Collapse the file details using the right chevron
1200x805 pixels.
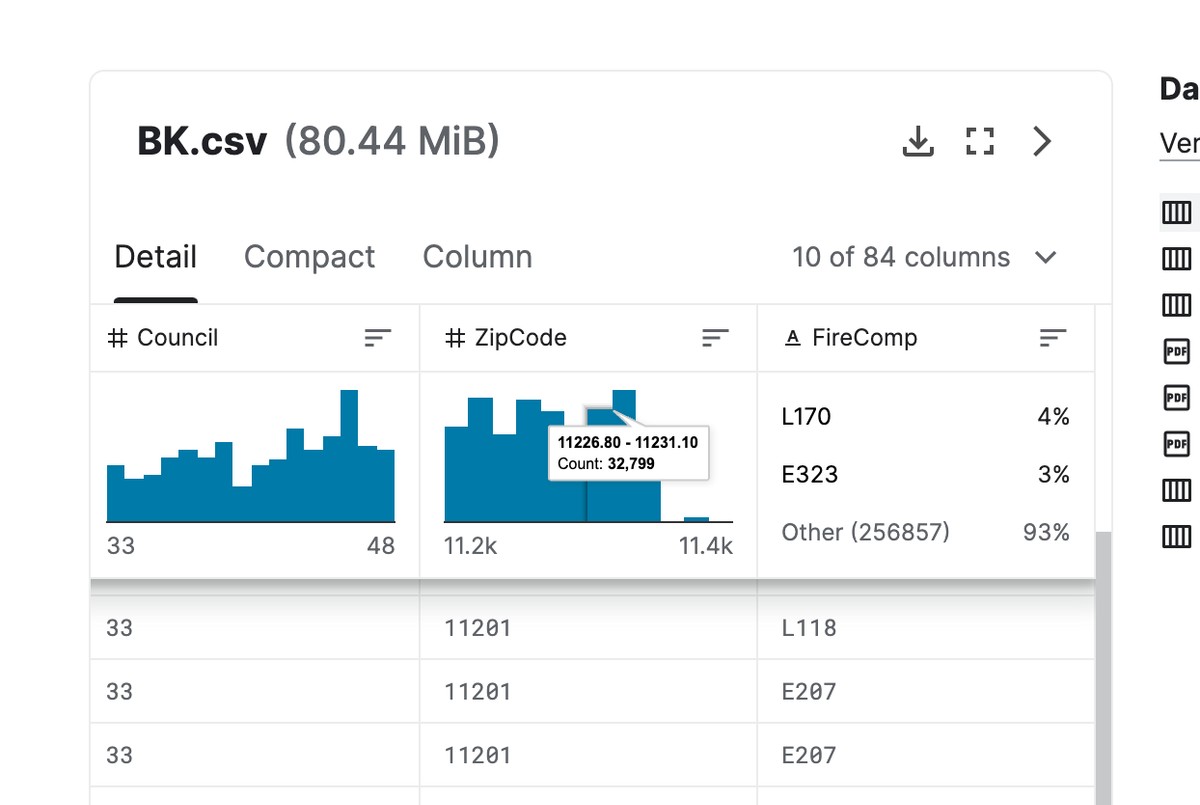tap(1041, 142)
